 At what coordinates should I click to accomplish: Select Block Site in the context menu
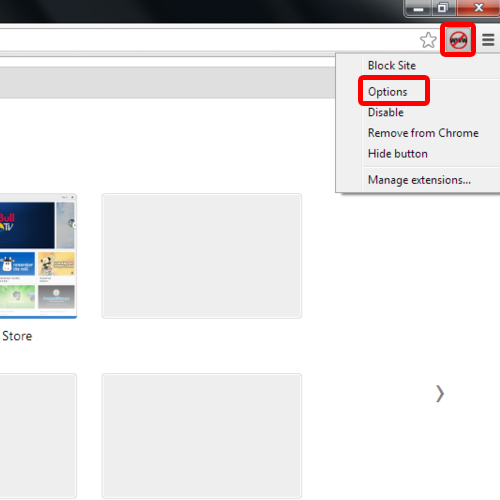click(392, 65)
